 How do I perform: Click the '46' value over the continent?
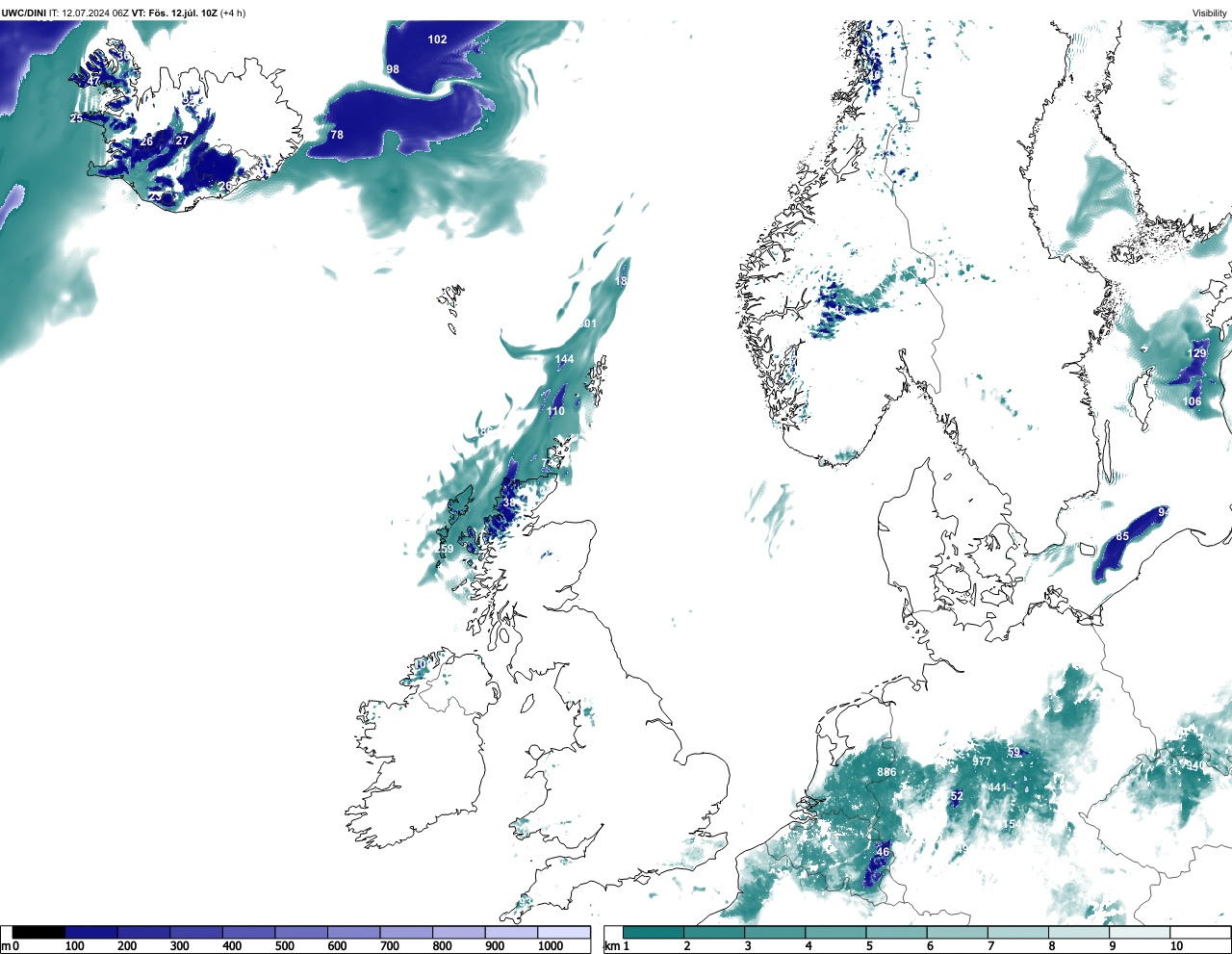883,852
